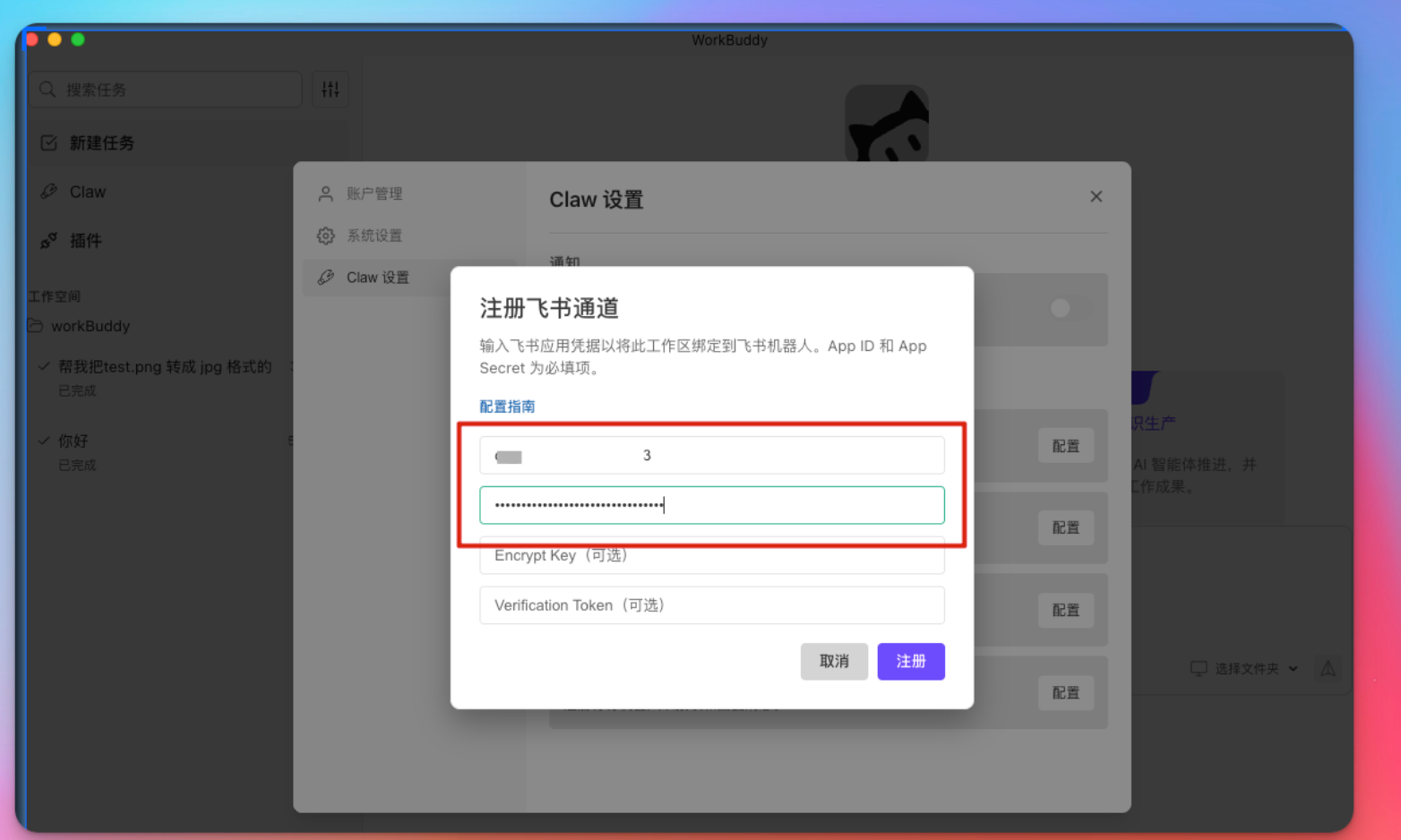Close the Claw settings dialog
This screenshot has height=840, width=1401.
[1096, 196]
